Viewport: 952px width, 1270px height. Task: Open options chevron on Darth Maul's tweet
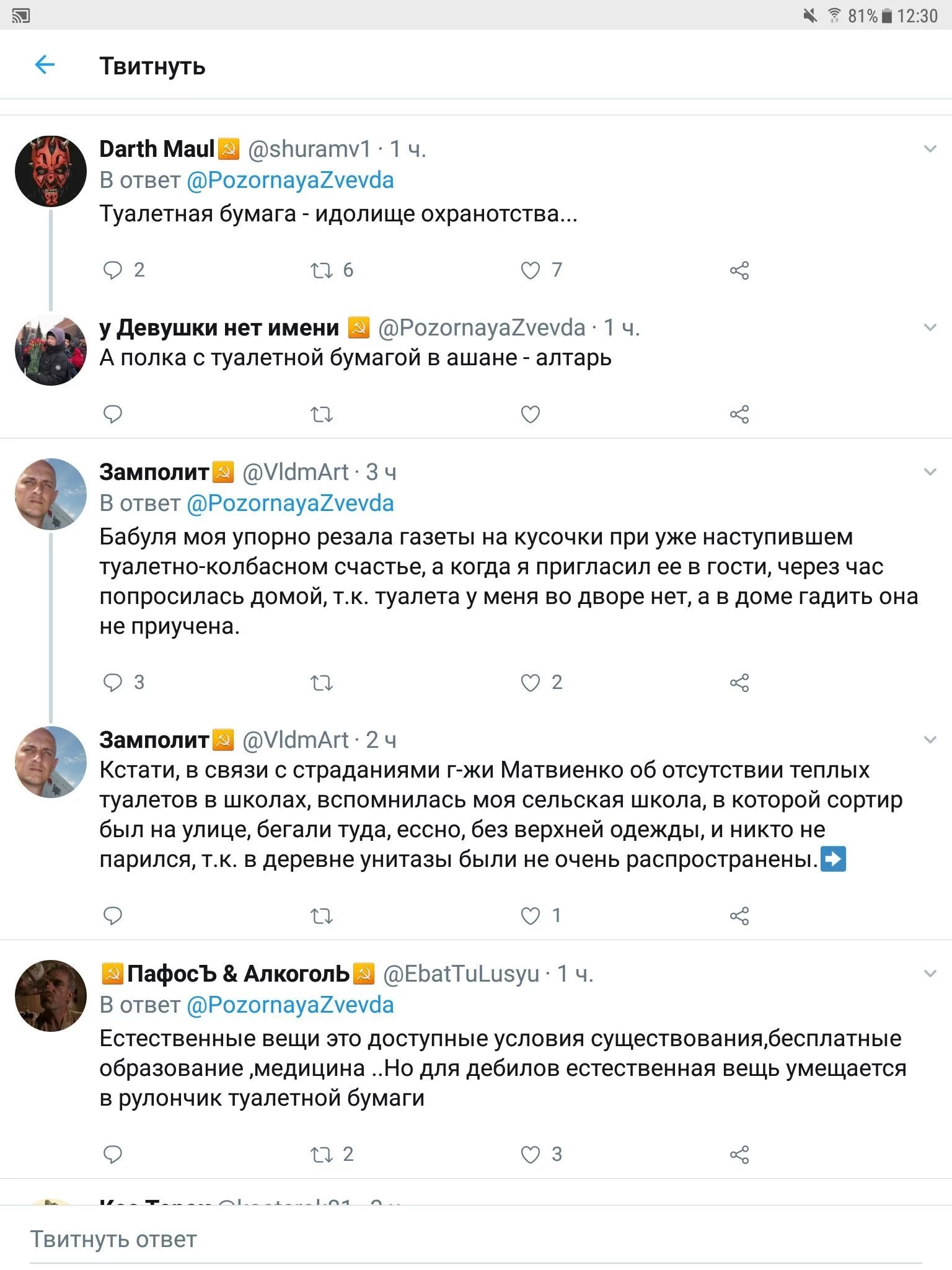pos(930,149)
